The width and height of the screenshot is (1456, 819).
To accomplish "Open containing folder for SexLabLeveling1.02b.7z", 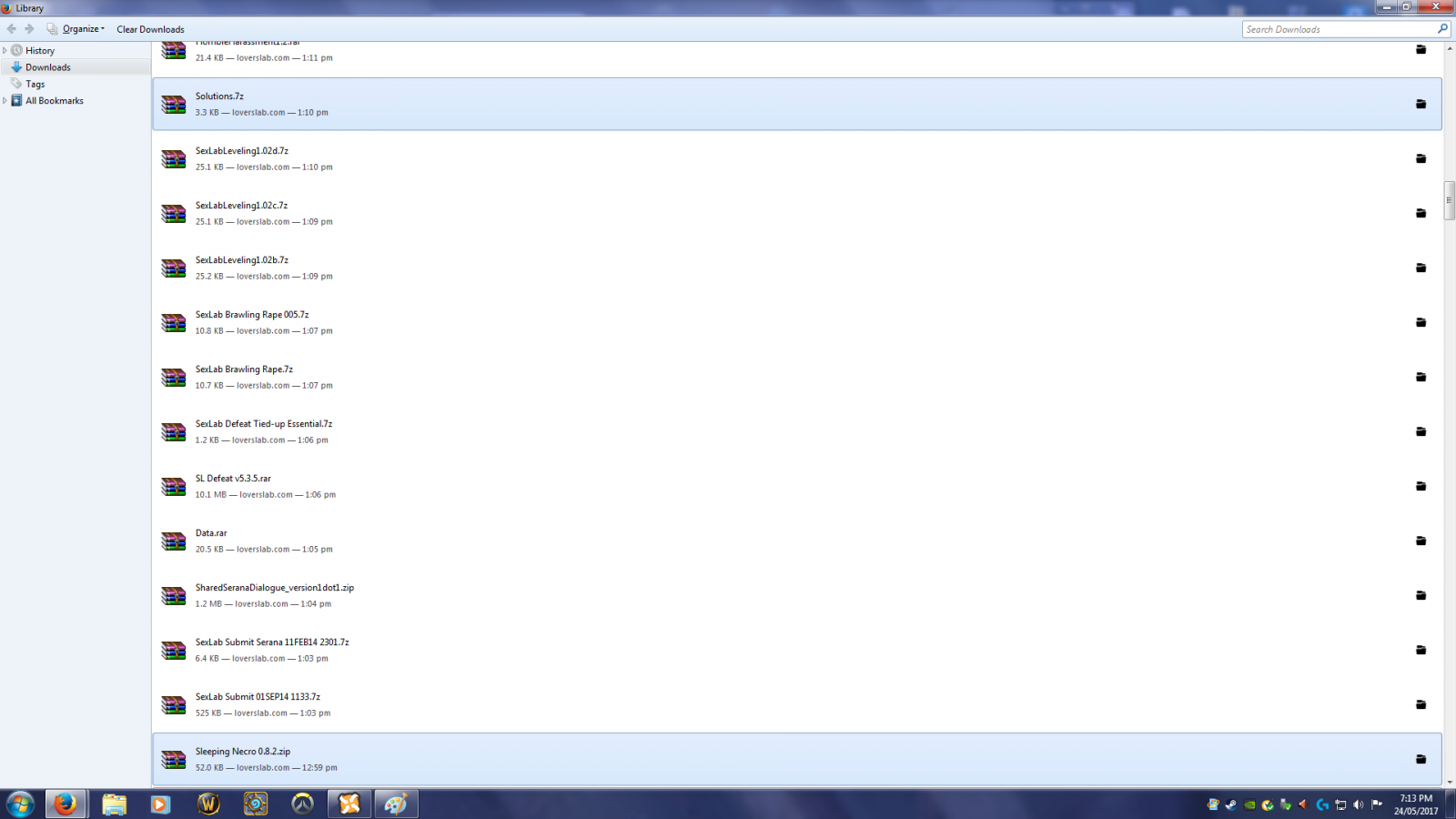I will pyautogui.click(x=1421, y=268).
